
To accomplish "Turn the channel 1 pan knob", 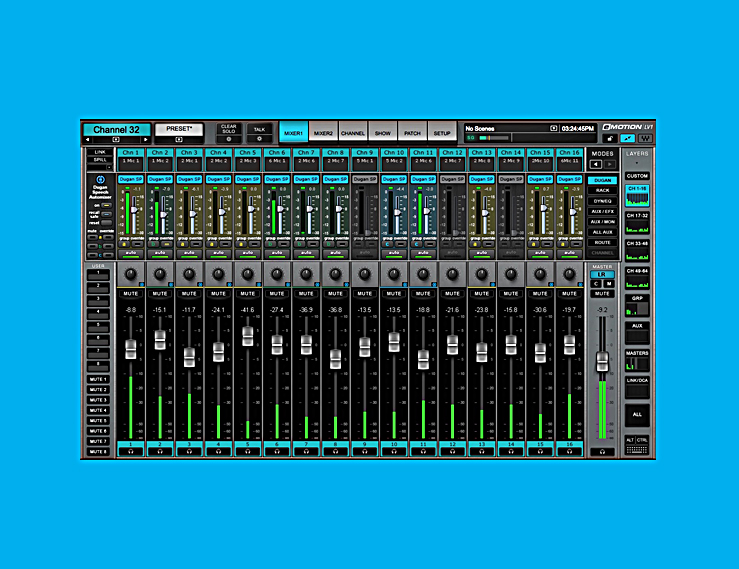I will tap(131, 273).
